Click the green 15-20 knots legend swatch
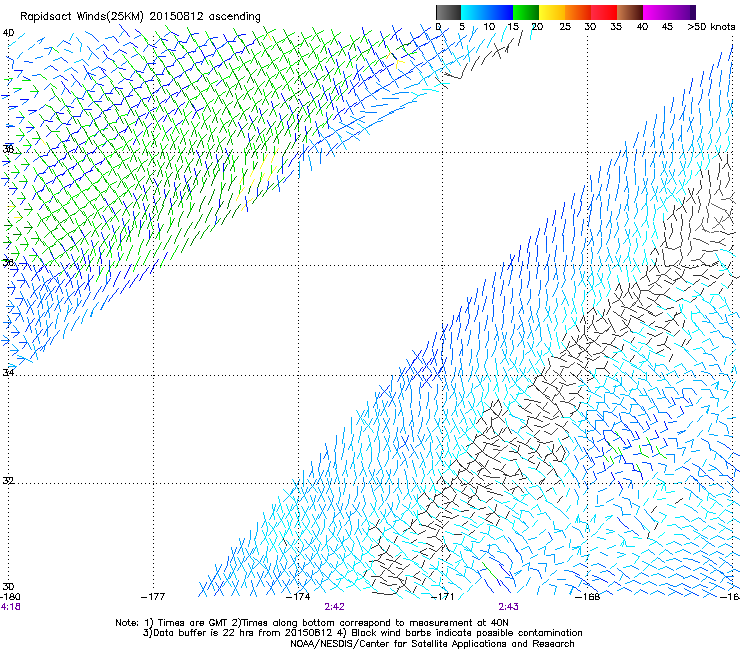The width and height of the screenshot is (740, 650). coord(526,12)
